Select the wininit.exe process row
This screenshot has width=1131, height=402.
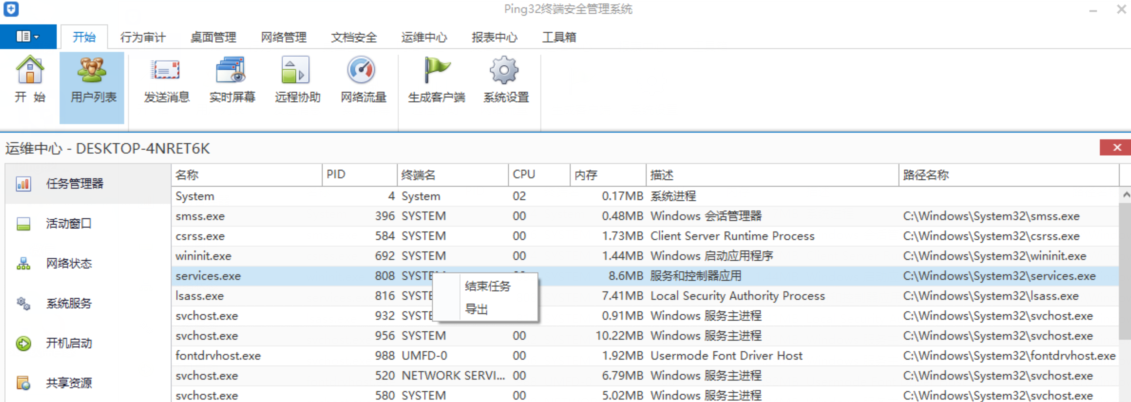(x=645, y=255)
